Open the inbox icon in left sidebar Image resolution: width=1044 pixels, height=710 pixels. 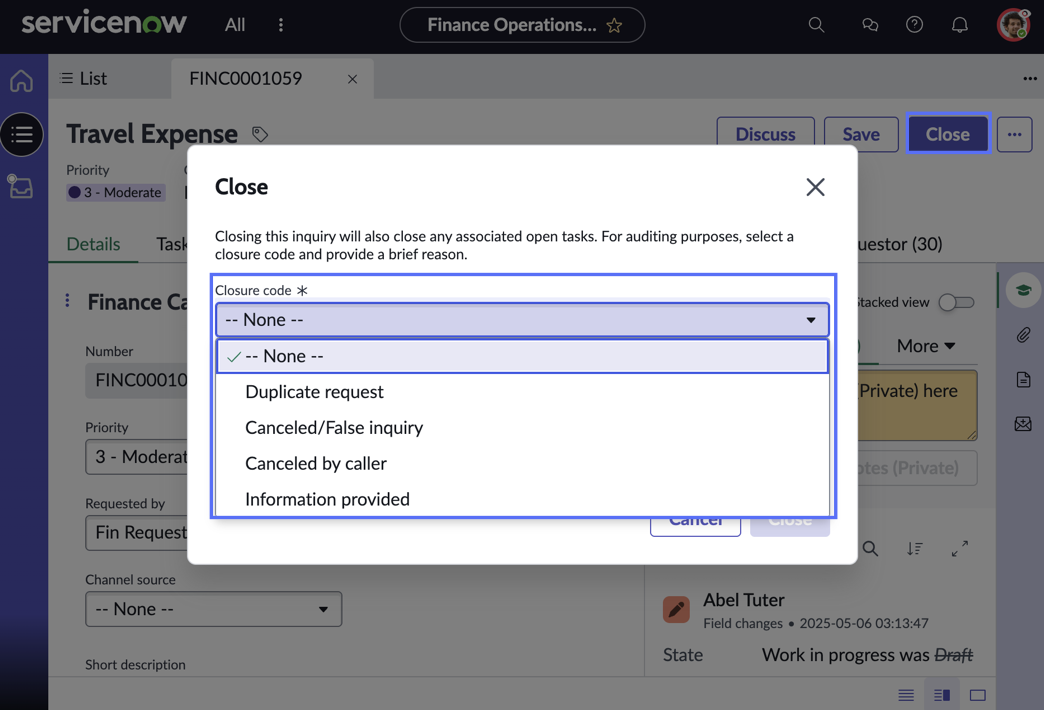coord(21,187)
